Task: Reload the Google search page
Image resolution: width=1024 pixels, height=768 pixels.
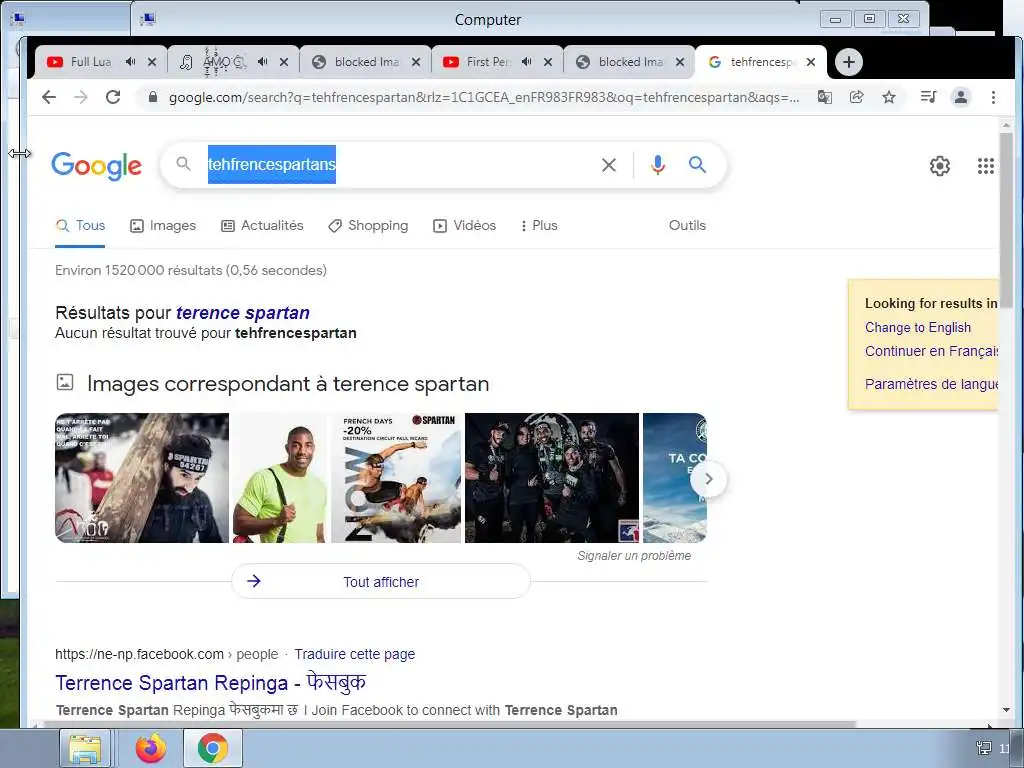Action: point(113,97)
